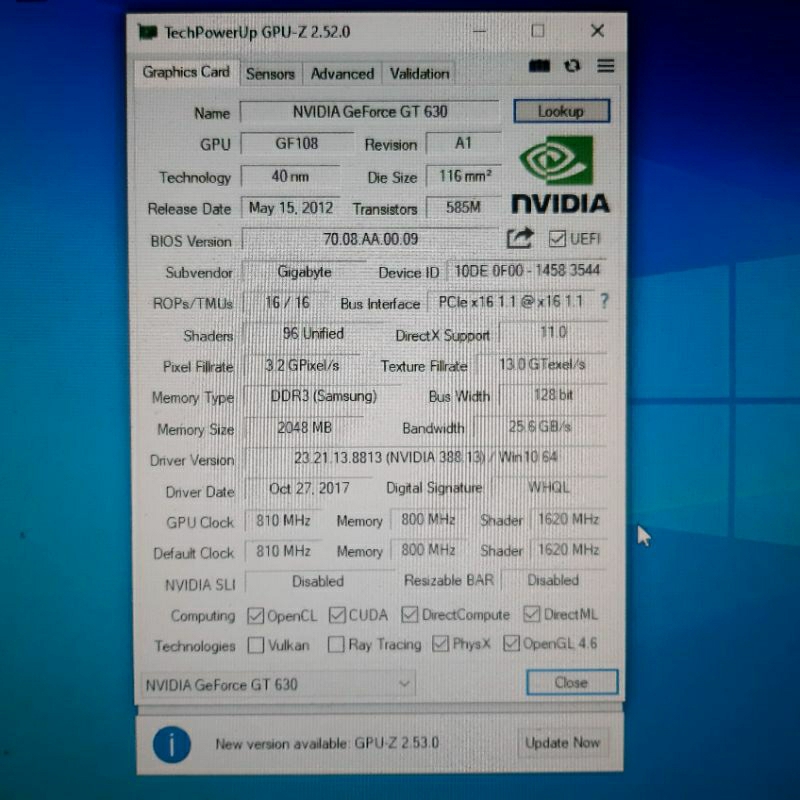The height and width of the screenshot is (800, 800).
Task: Toggle the DirectML checkbox
Action: pos(532,614)
